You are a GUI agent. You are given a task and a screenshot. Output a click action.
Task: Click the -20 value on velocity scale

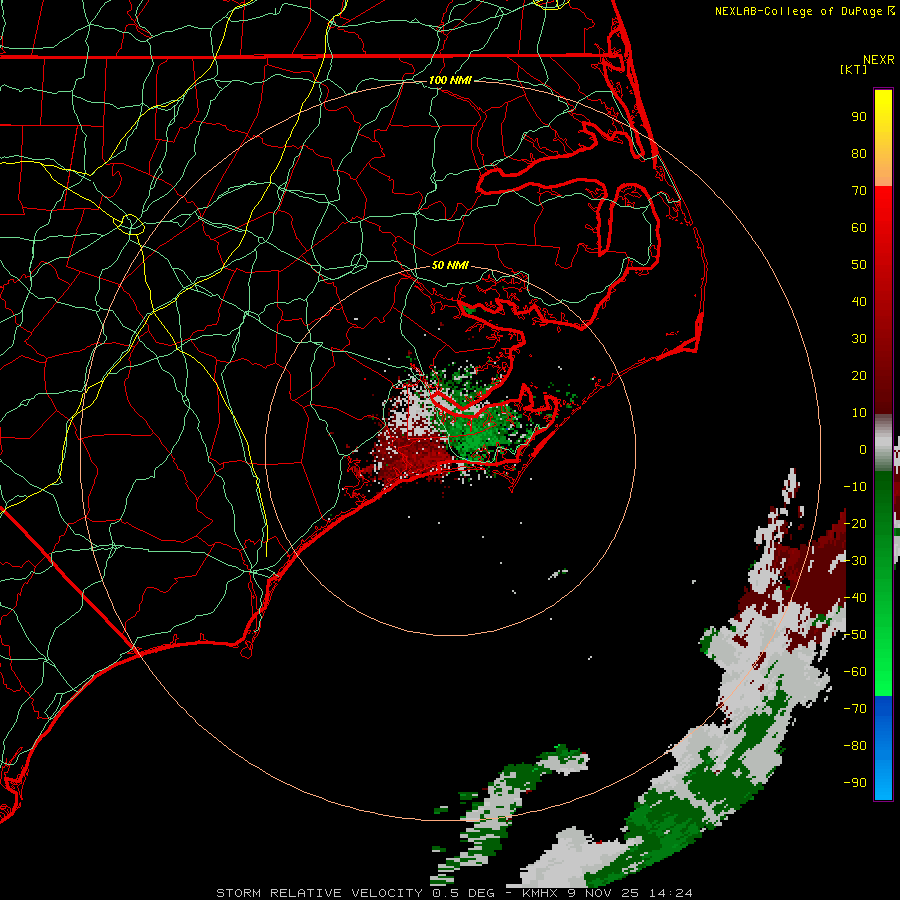[x=855, y=524]
